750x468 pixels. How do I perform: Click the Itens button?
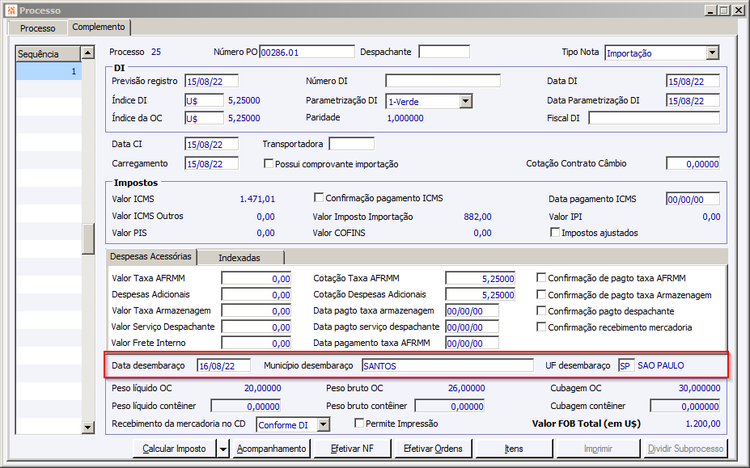click(513, 450)
